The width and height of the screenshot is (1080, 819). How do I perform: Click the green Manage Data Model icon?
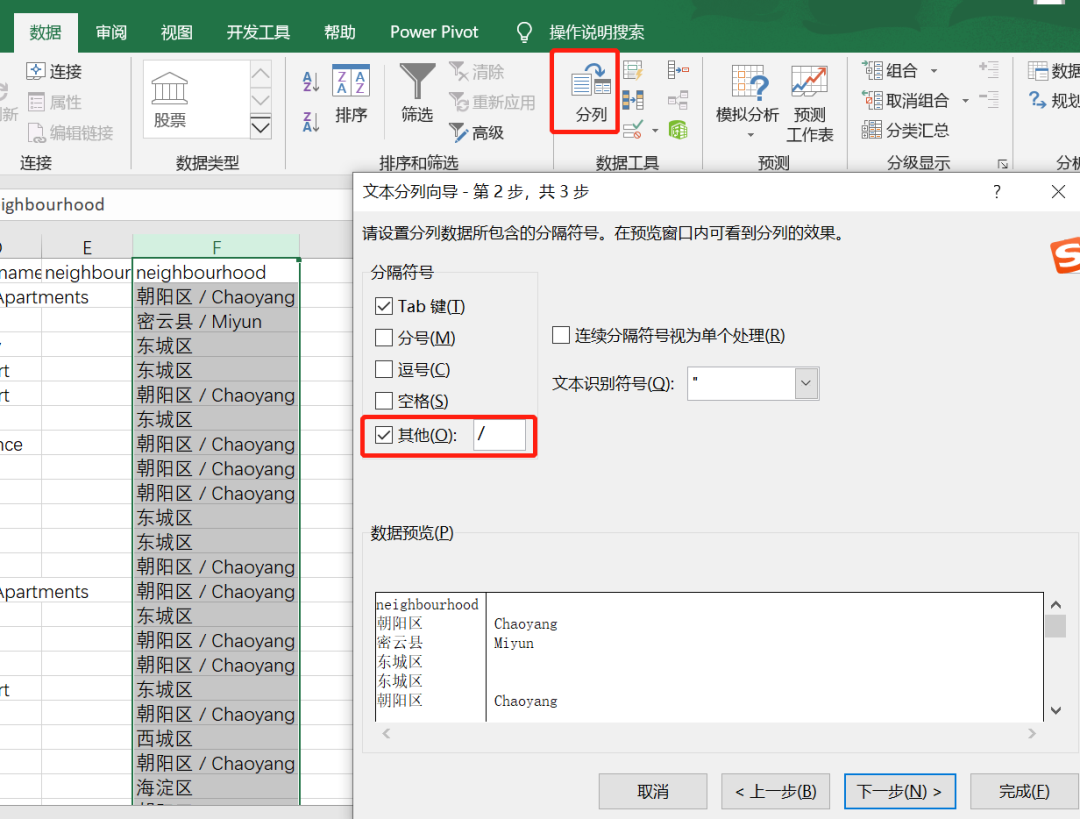(678, 129)
